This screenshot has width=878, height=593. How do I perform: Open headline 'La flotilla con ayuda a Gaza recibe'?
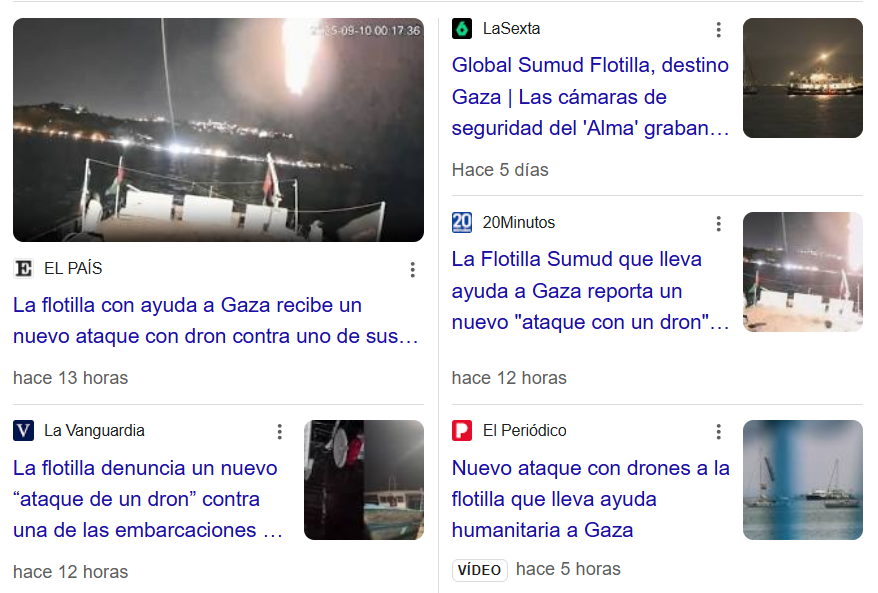click(216, 320)
